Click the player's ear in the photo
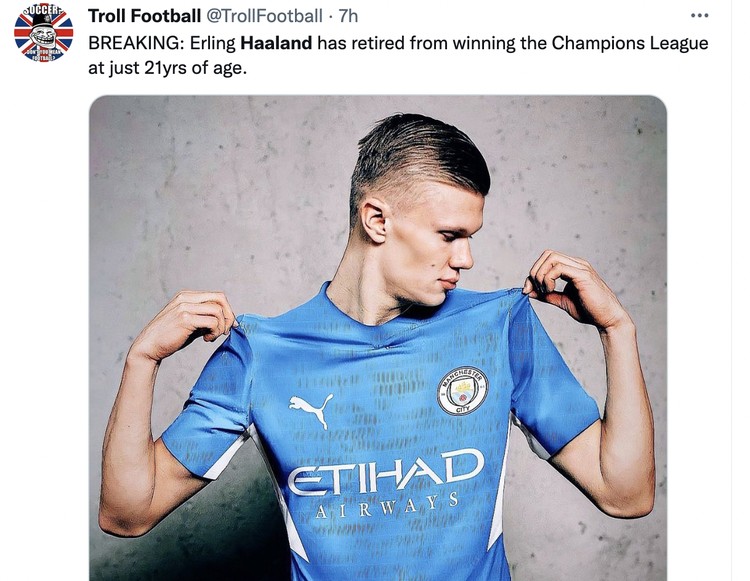 (x=375, y=221)
